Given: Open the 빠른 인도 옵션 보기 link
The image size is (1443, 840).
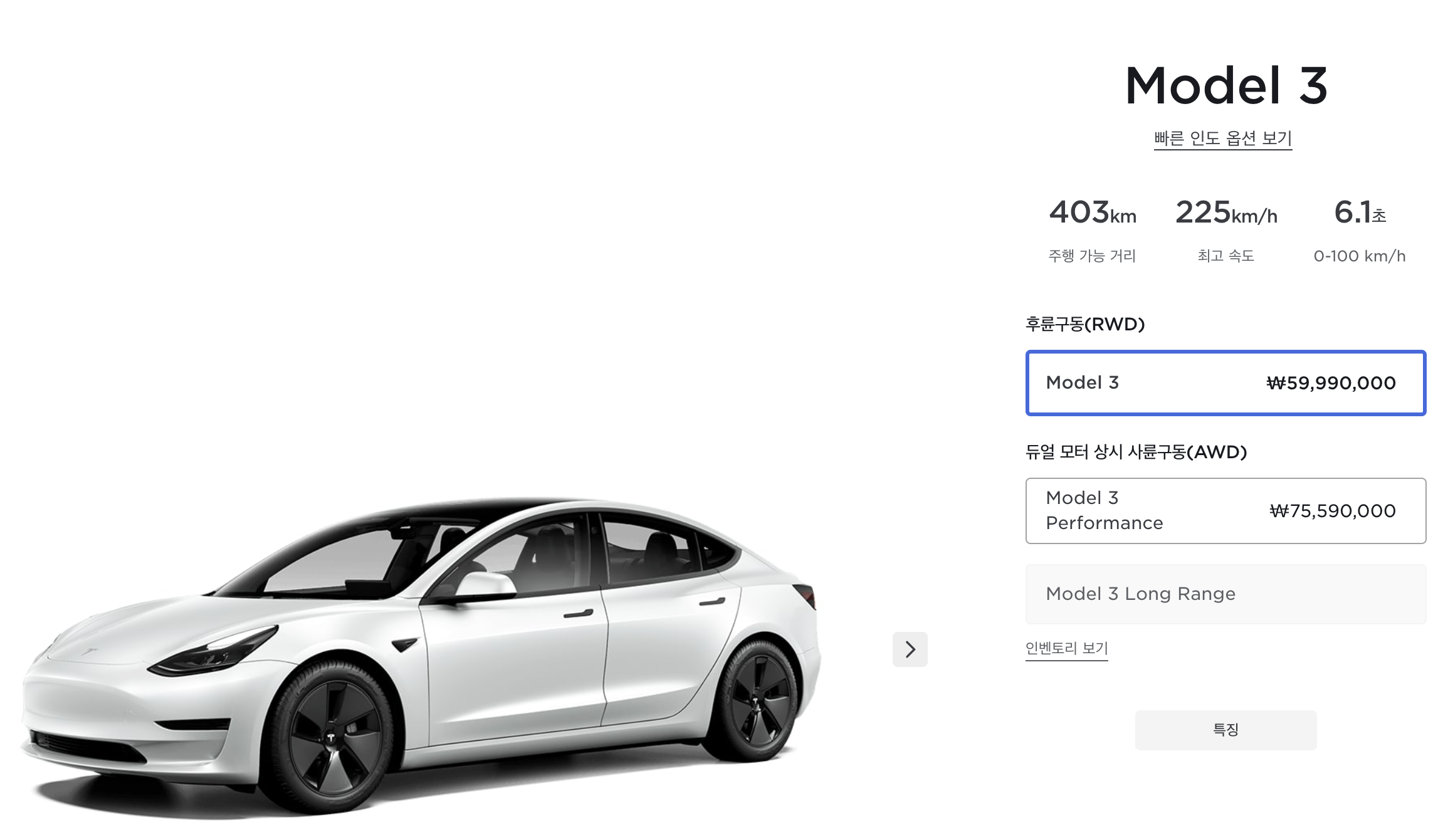Looking at the screenshot, I should [x=1223, y=138].
